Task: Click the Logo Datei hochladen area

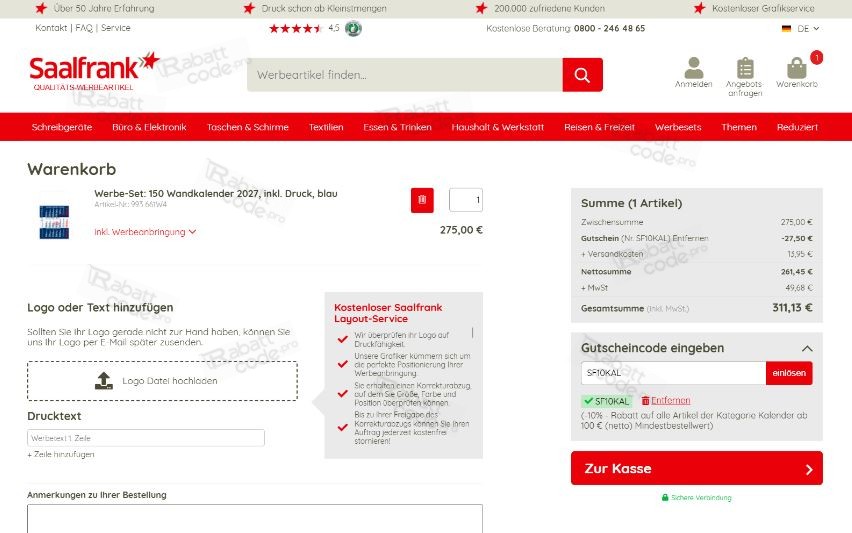Action: click(x=162, y=381)
